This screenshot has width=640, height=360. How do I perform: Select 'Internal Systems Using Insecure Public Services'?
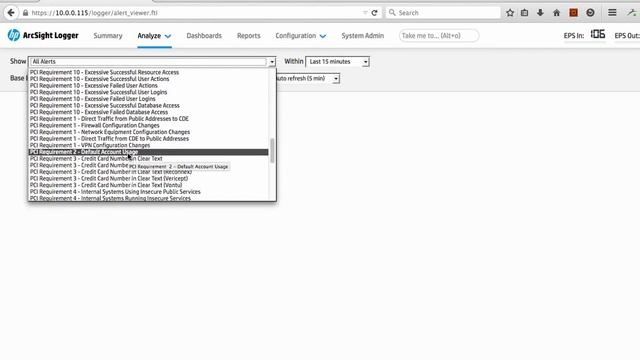coord(149,192)
